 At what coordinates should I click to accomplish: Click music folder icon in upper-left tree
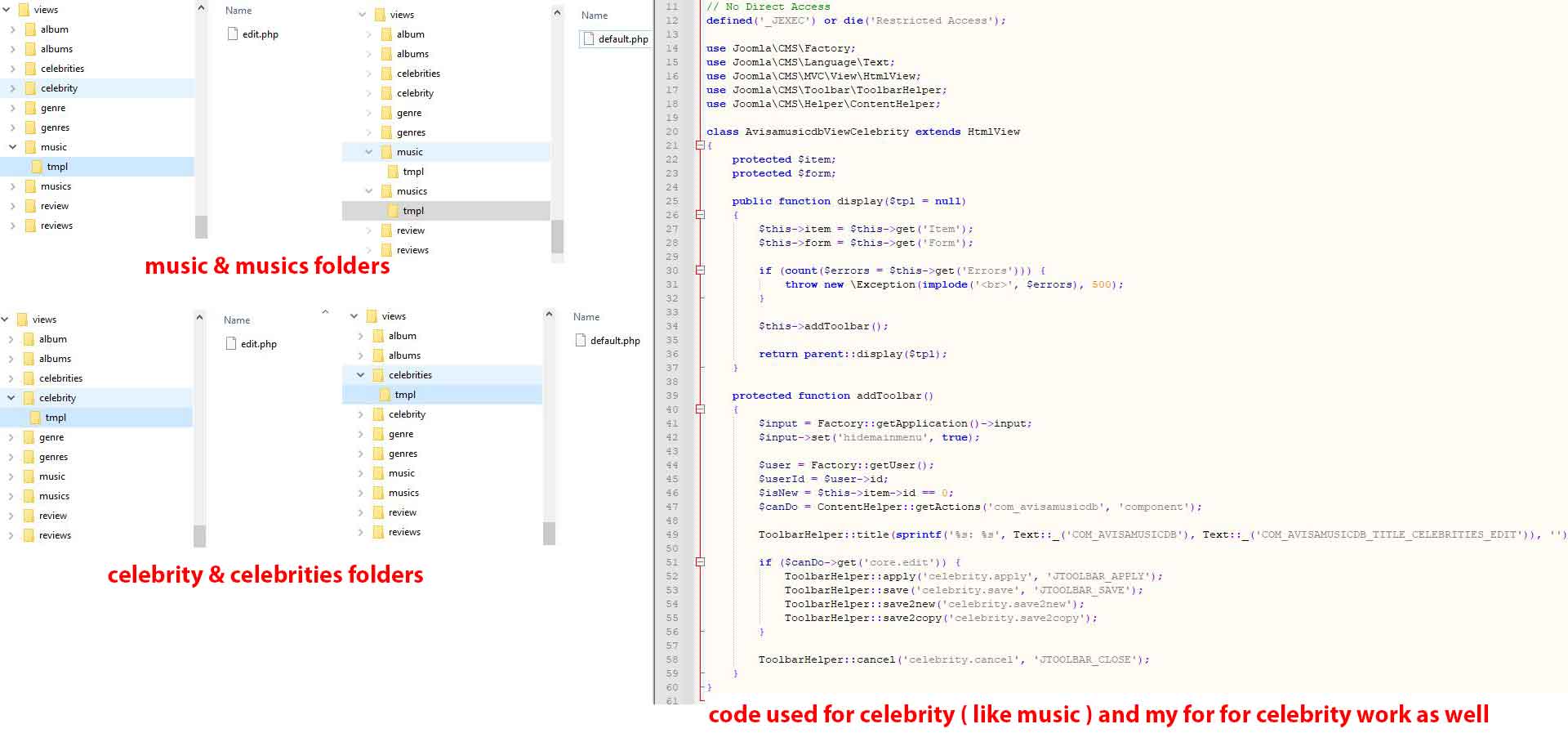[x=30, y=147]
